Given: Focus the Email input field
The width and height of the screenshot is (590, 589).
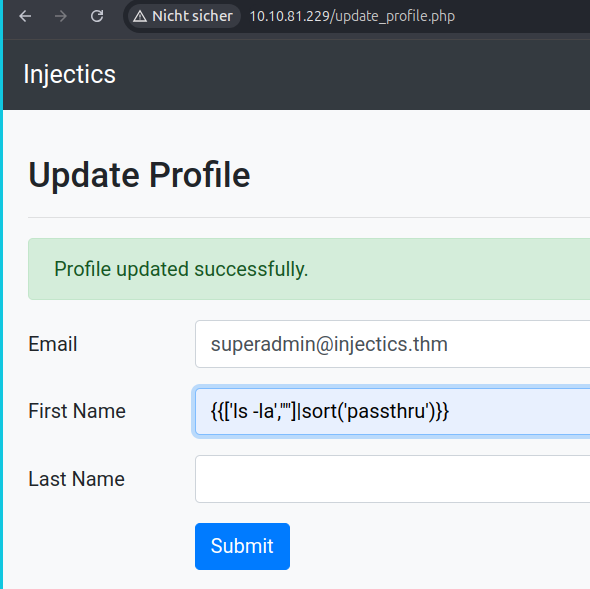Looking at the screenshot, I should 392,344.
